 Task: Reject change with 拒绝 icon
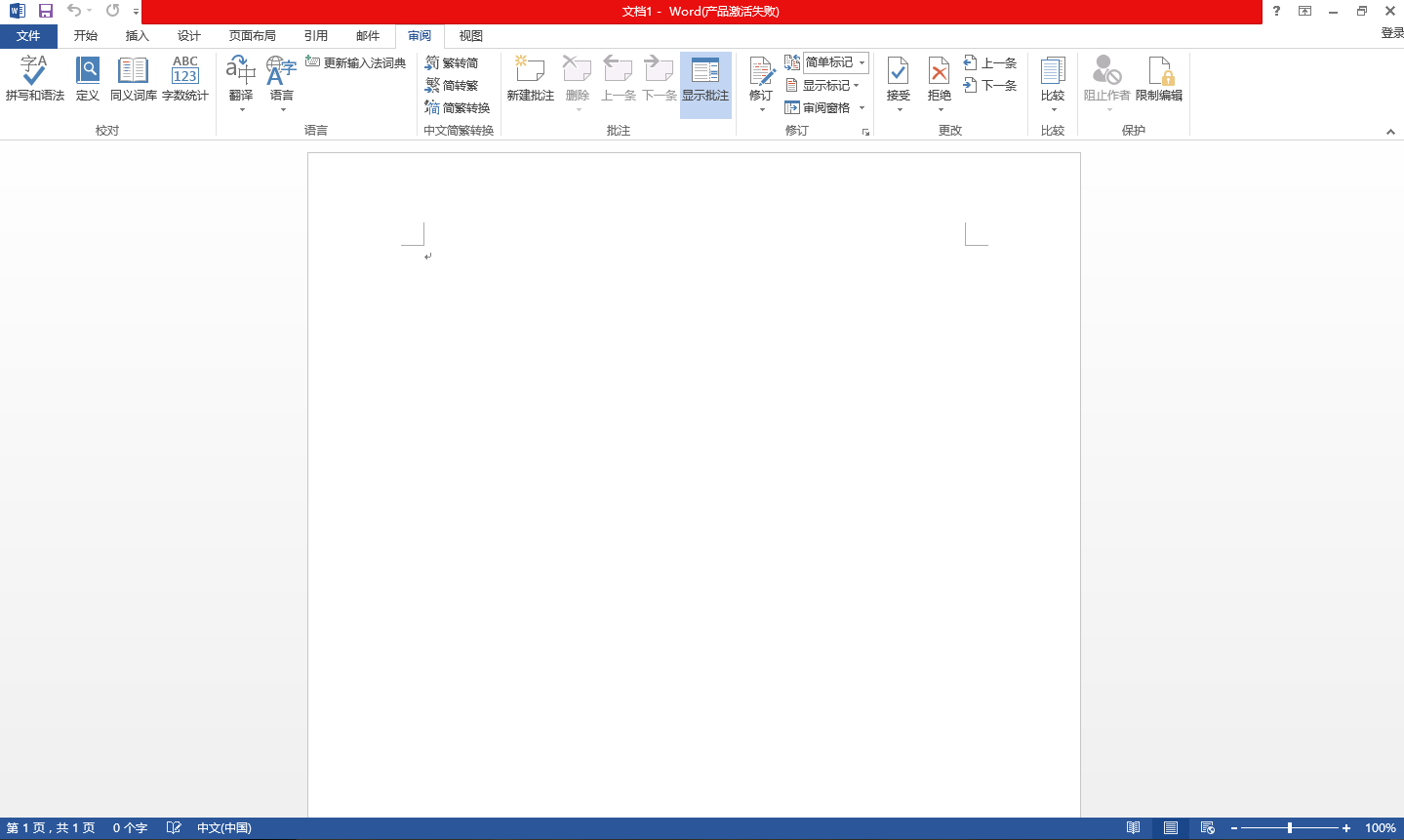coord(939,70)
